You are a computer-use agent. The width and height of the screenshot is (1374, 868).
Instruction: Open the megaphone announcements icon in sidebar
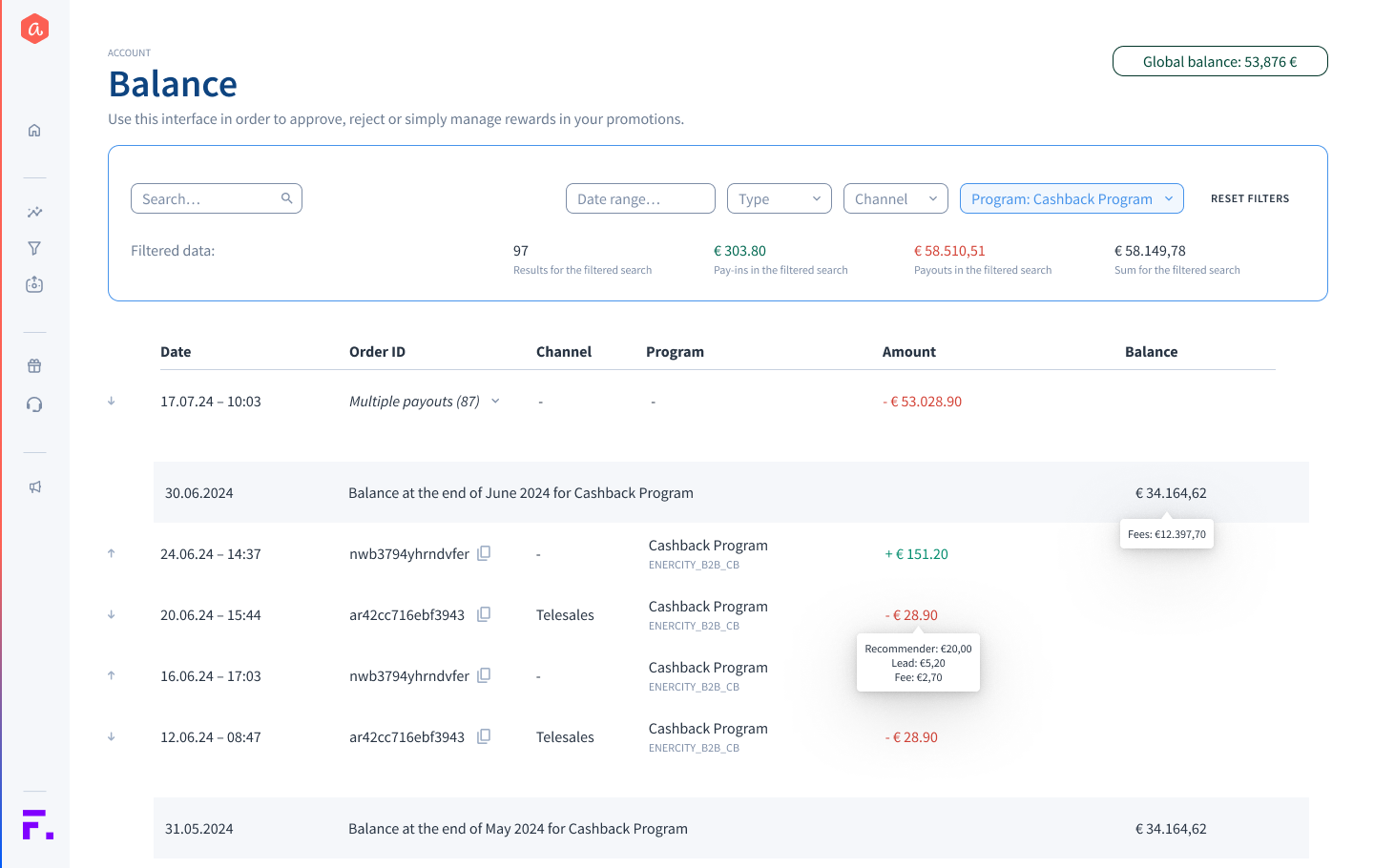click(x=34, y=487)
